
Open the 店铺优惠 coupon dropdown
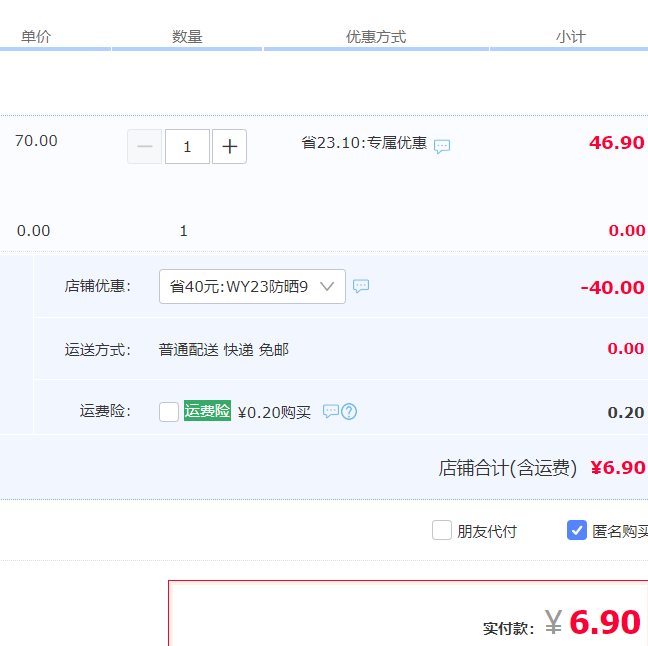click(x=252, y=286)
